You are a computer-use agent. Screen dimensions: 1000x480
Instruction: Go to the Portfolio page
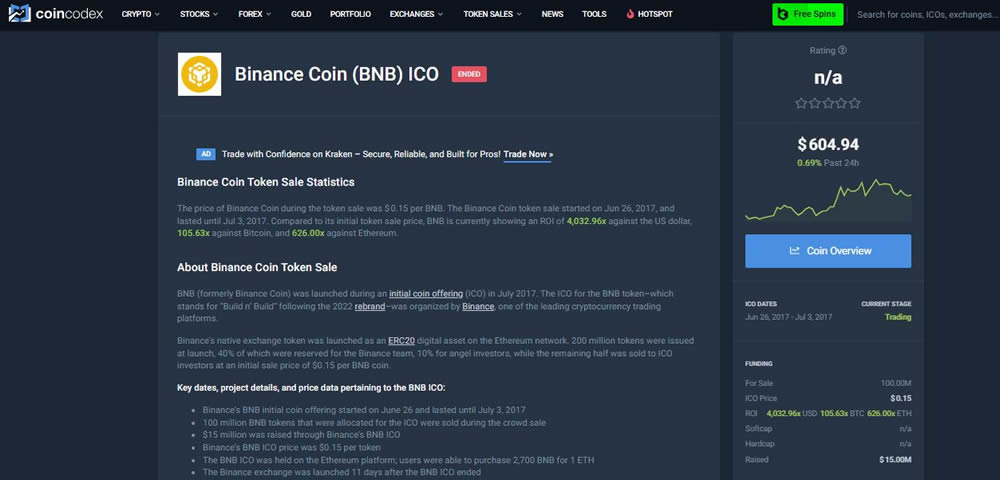[351, 15]
